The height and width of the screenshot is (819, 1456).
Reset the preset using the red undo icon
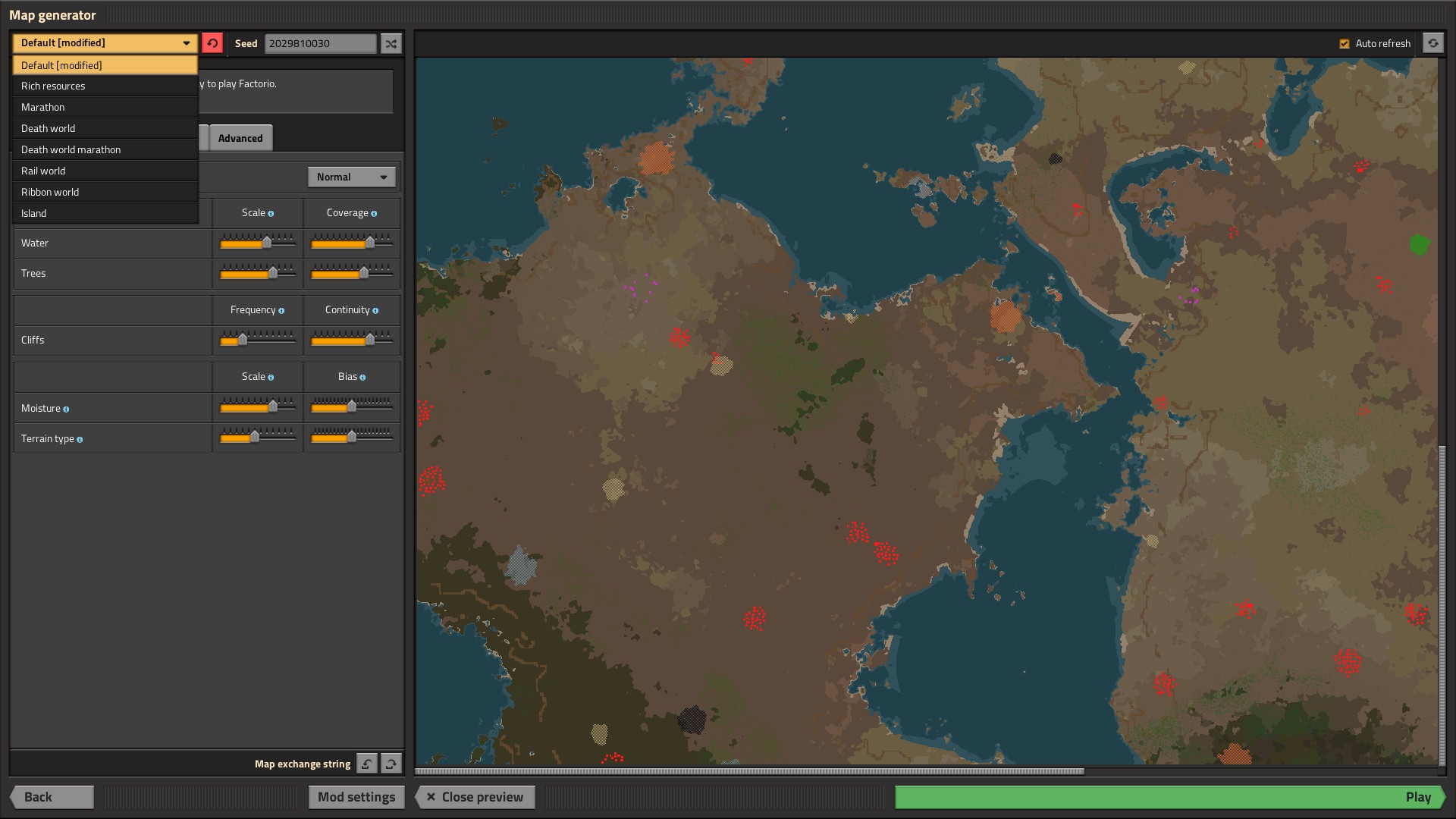212,43
